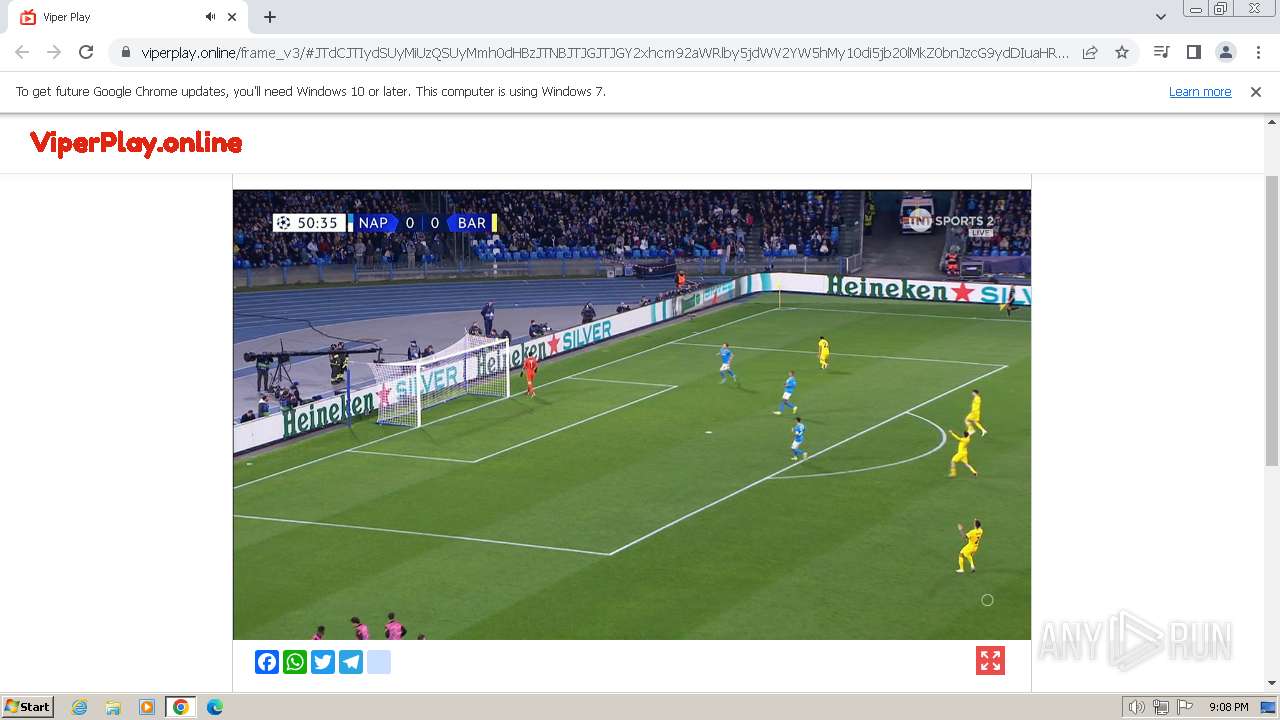Click the TNT Sports 2 channel logo
Screen dimensions: 1280x720
(949, 222)
